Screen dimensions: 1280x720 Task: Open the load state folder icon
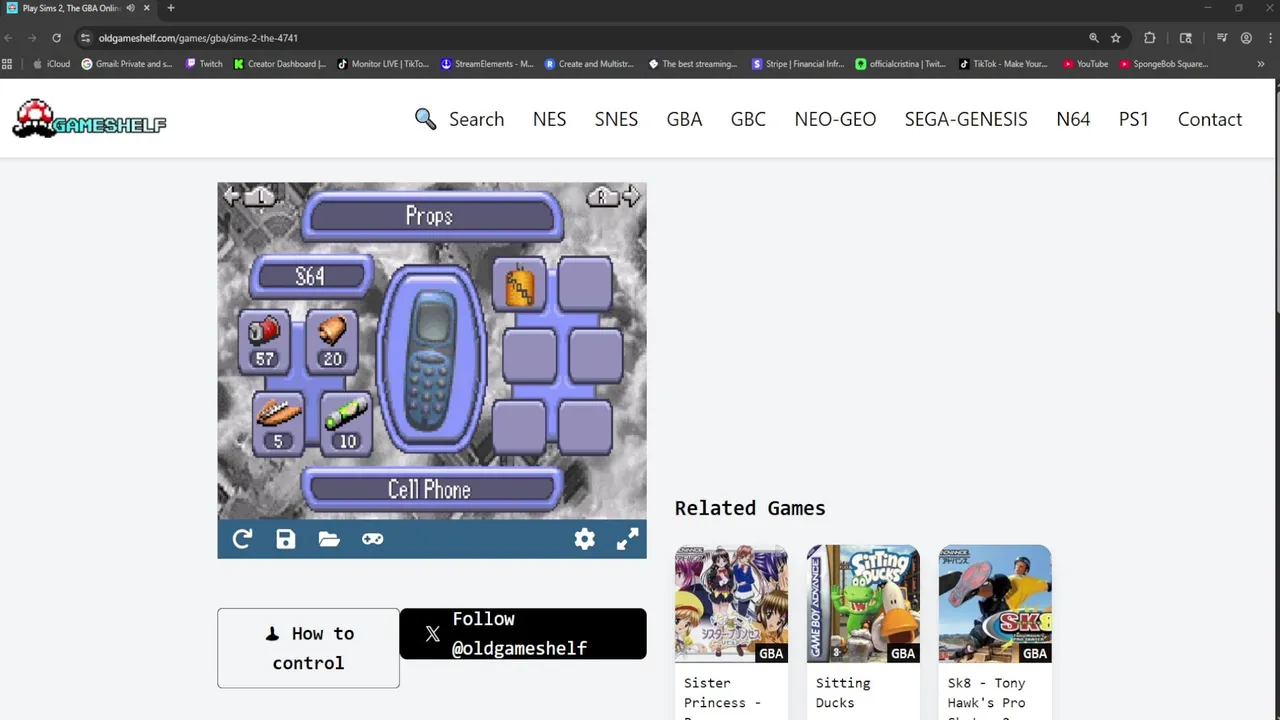tap(329, 539)
